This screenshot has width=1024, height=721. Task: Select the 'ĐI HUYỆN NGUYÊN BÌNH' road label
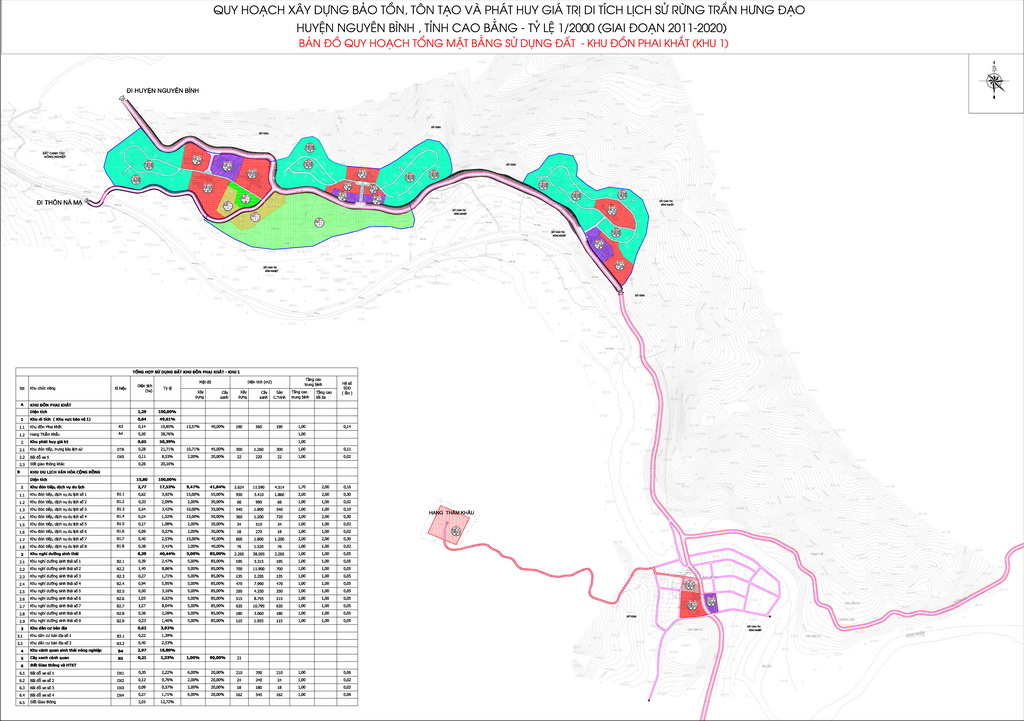pos(163,91)
